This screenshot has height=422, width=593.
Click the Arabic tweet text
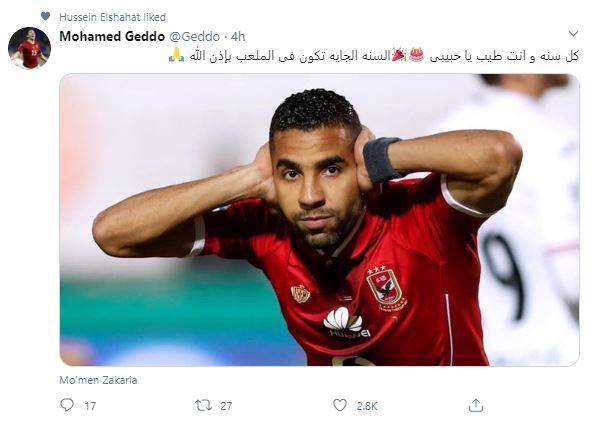click(x=373, y=56)
